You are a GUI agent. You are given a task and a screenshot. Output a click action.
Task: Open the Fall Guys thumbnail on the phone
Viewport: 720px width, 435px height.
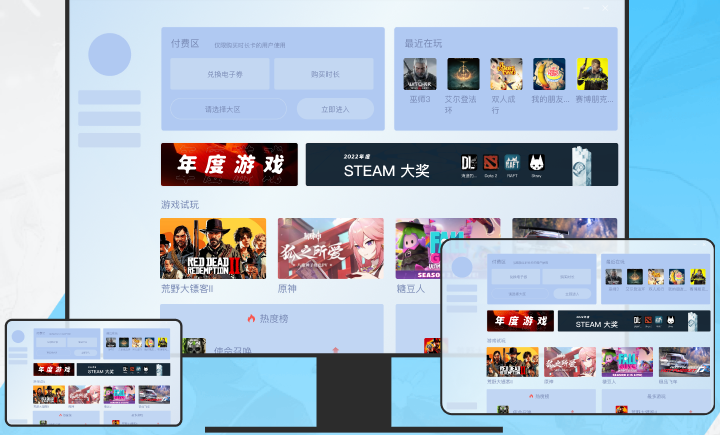click(119, 395)
